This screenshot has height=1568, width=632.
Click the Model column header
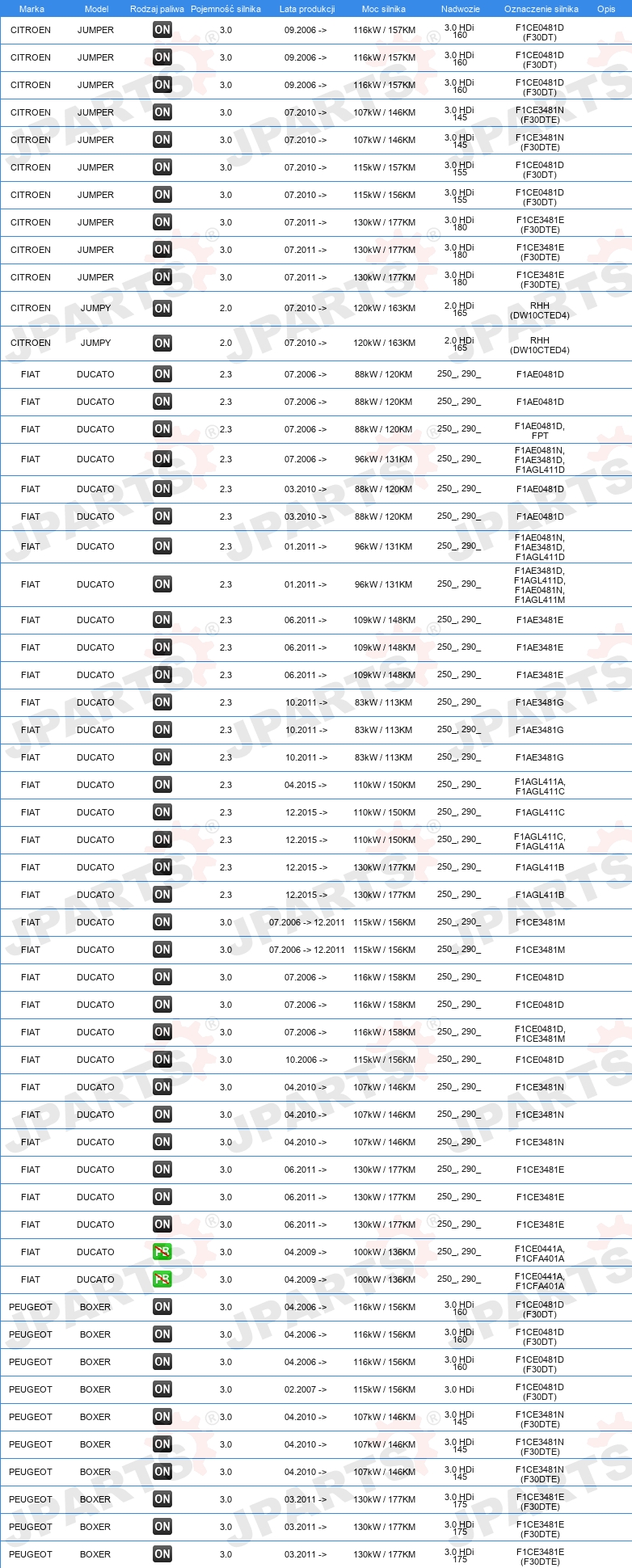click(96, 9)
